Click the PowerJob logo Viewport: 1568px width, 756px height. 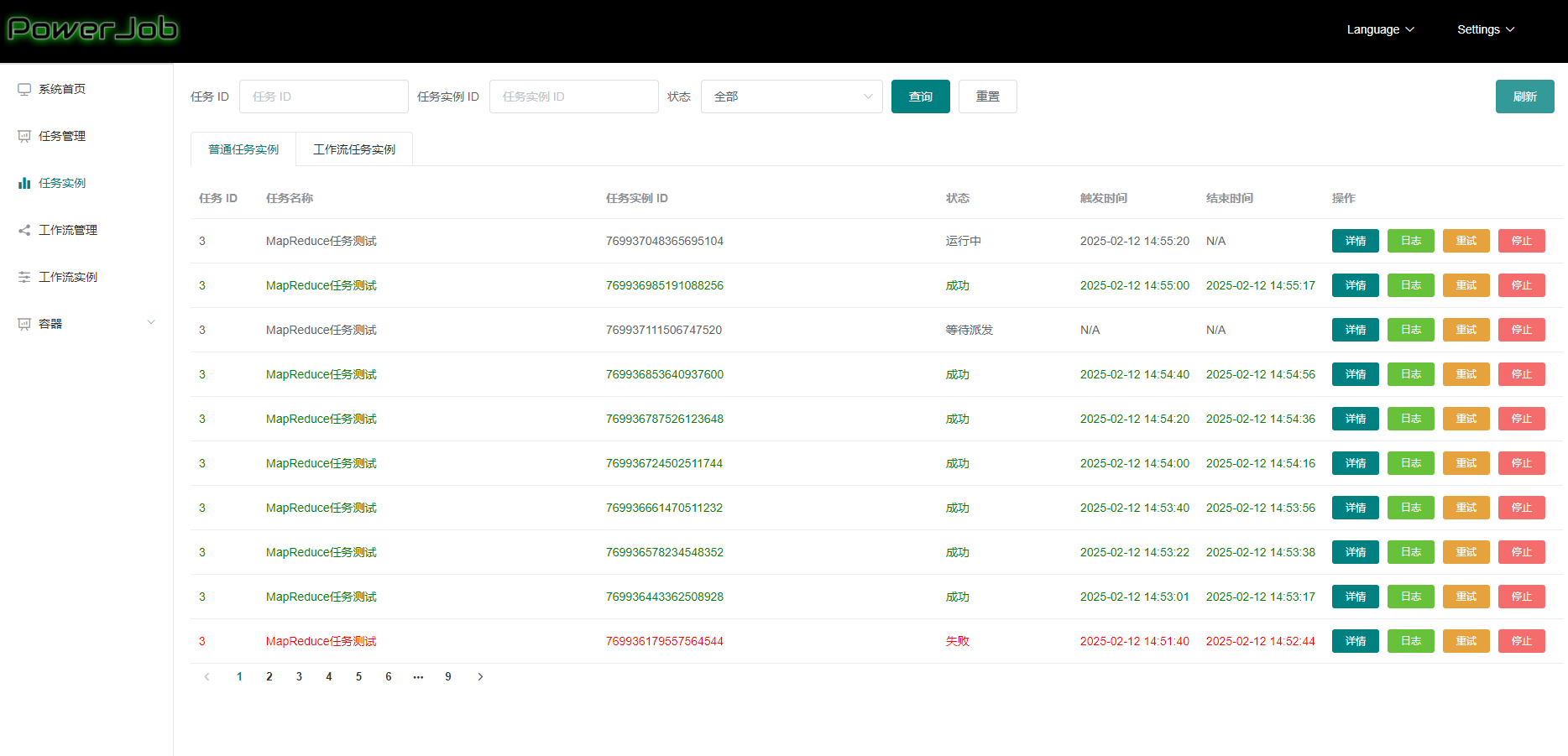92,29
